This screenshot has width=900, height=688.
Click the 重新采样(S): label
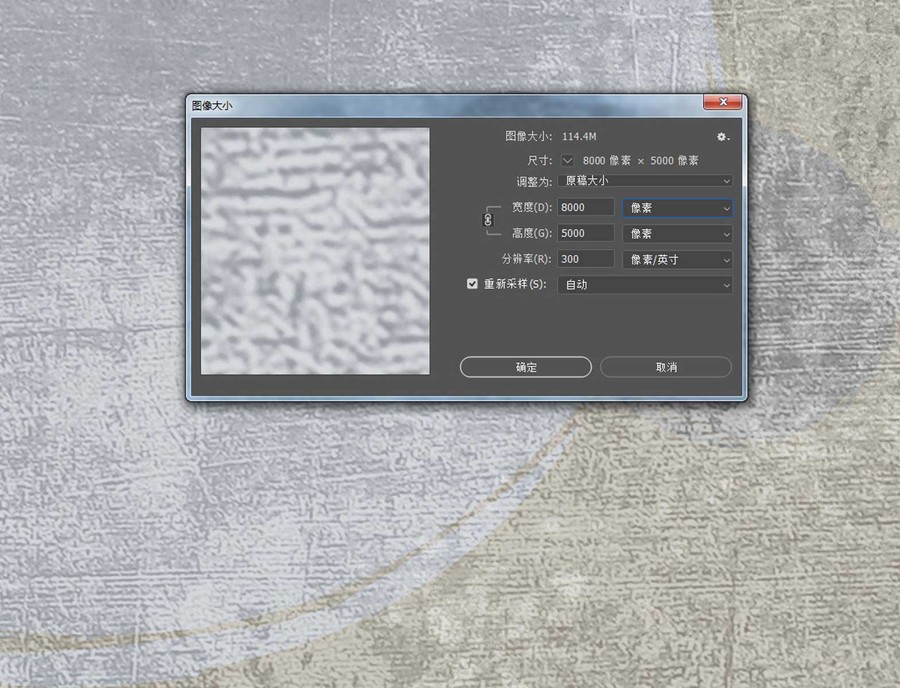point(515,284)
